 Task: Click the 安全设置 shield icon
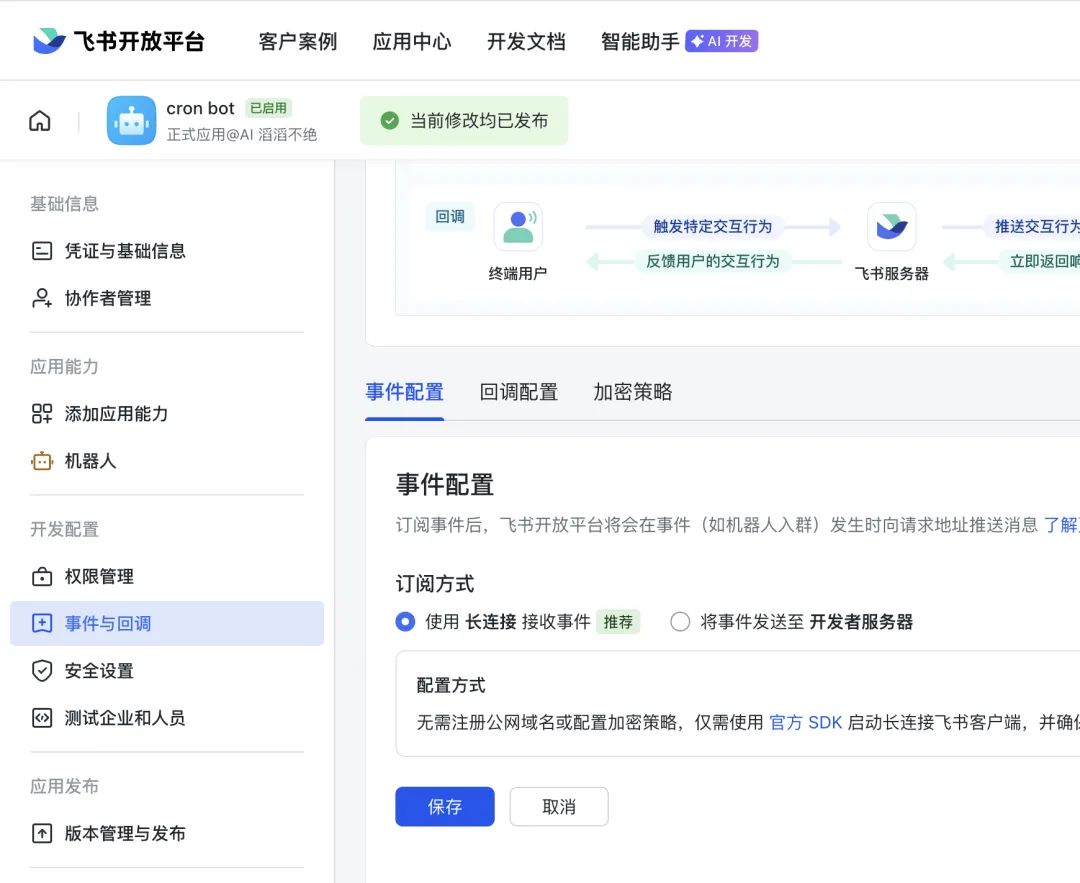[42, 671]
